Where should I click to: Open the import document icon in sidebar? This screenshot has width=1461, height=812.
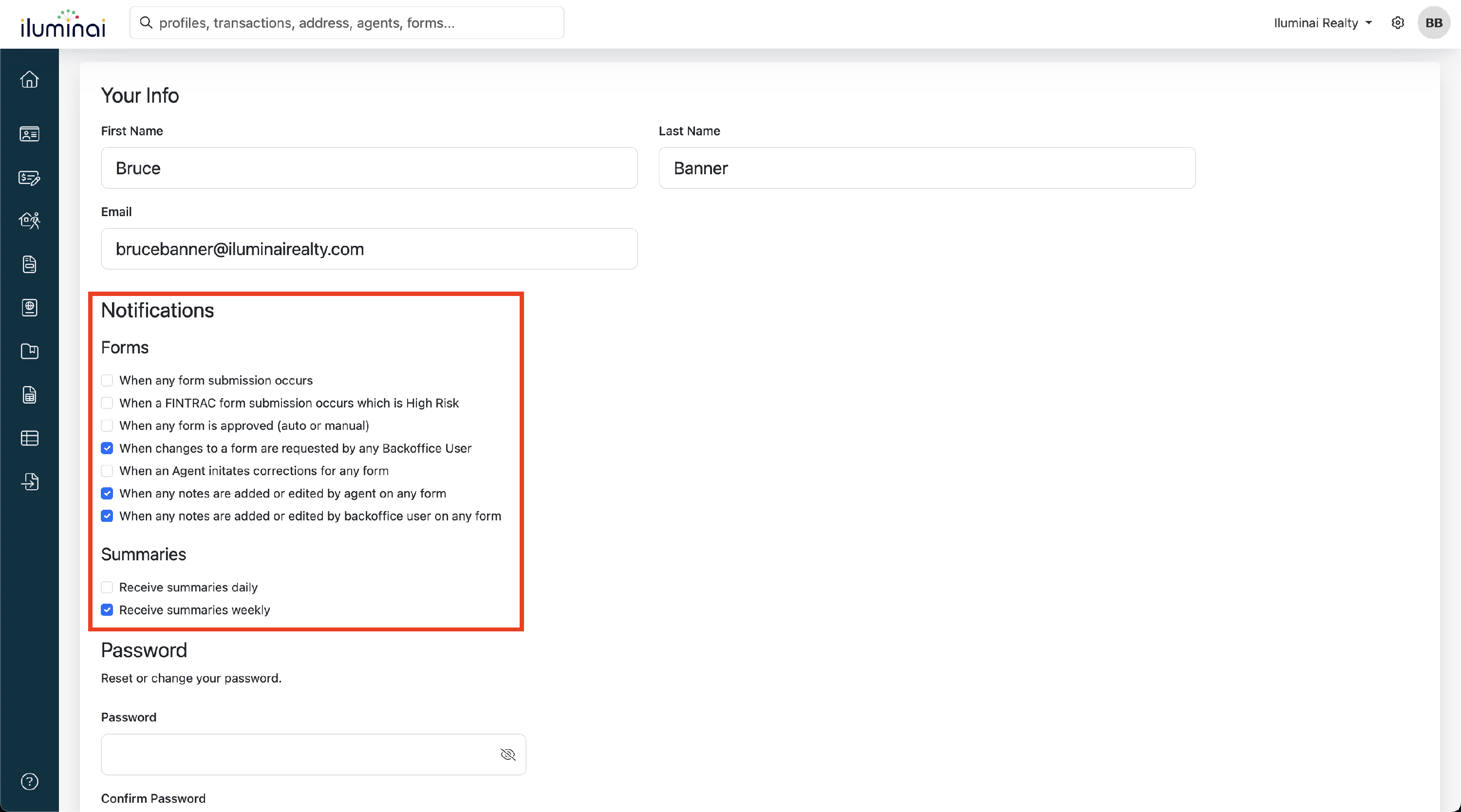[30, 481]
